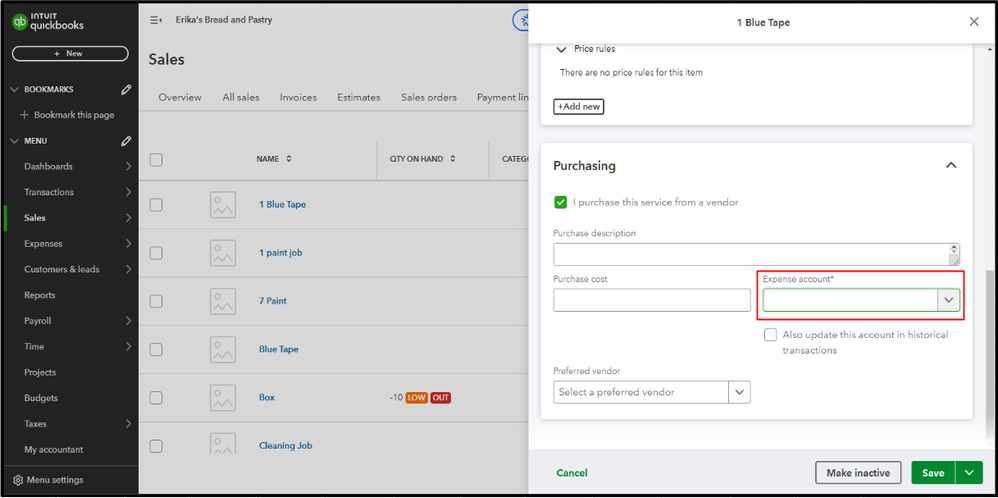Collapse the left navigation menu icon
Image resolution: width=998 pixels, height=498 pixels.
pyautogui.click(x=155, y=20)
